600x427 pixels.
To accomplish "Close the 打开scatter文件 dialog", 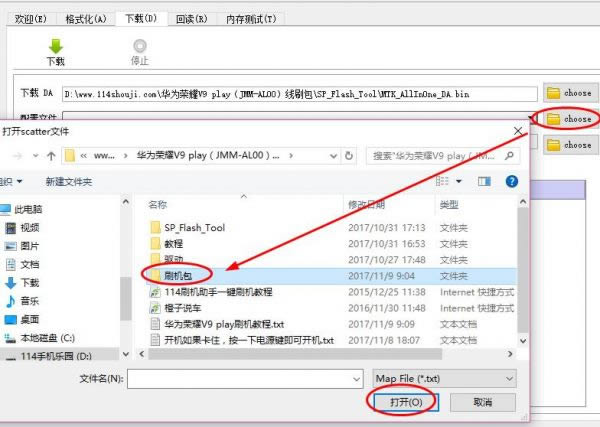I will pos(518,131).
